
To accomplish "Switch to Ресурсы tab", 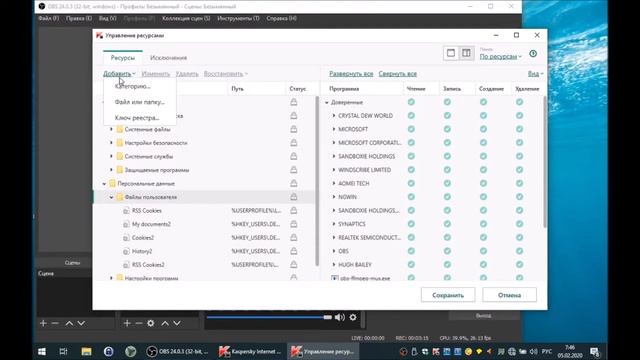I will pos(122,58).
